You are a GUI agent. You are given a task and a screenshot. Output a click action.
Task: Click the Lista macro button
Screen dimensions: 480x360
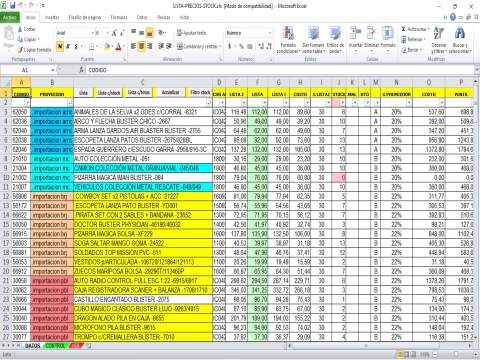(x=83, y=93)
